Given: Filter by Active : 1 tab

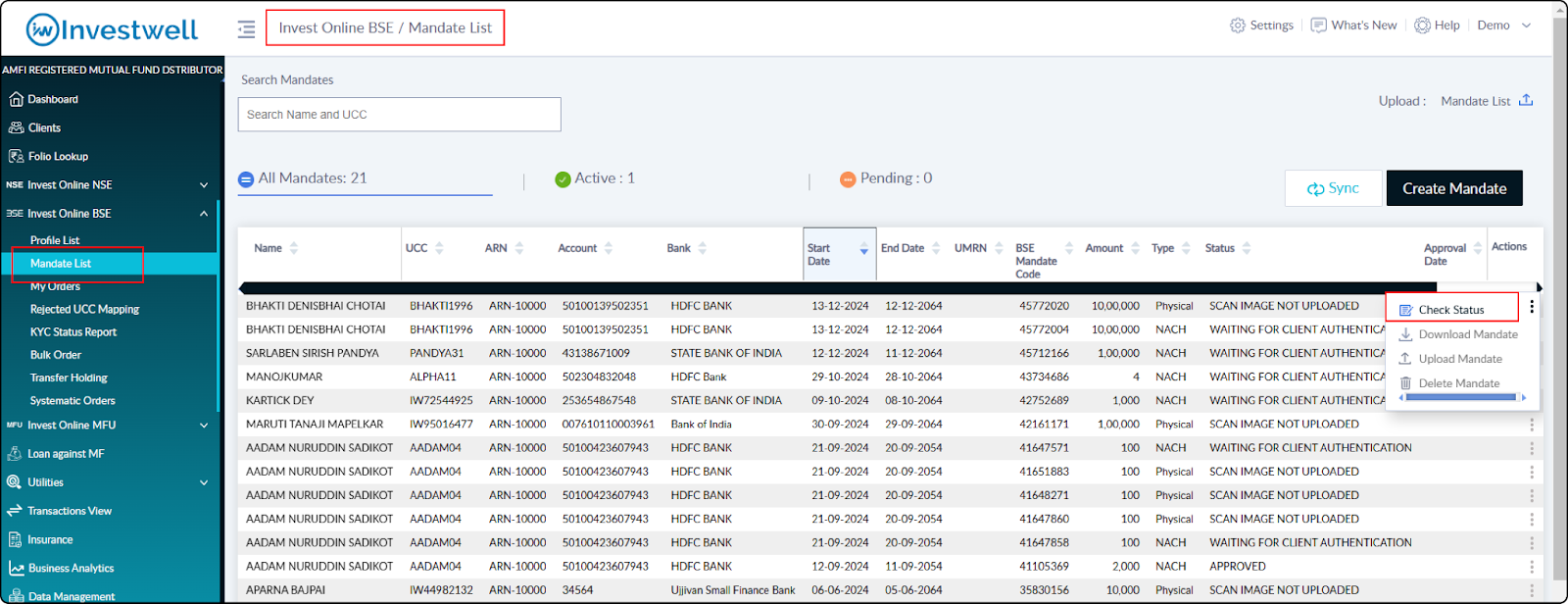Looking at the screenshot, I should (595, 178).
